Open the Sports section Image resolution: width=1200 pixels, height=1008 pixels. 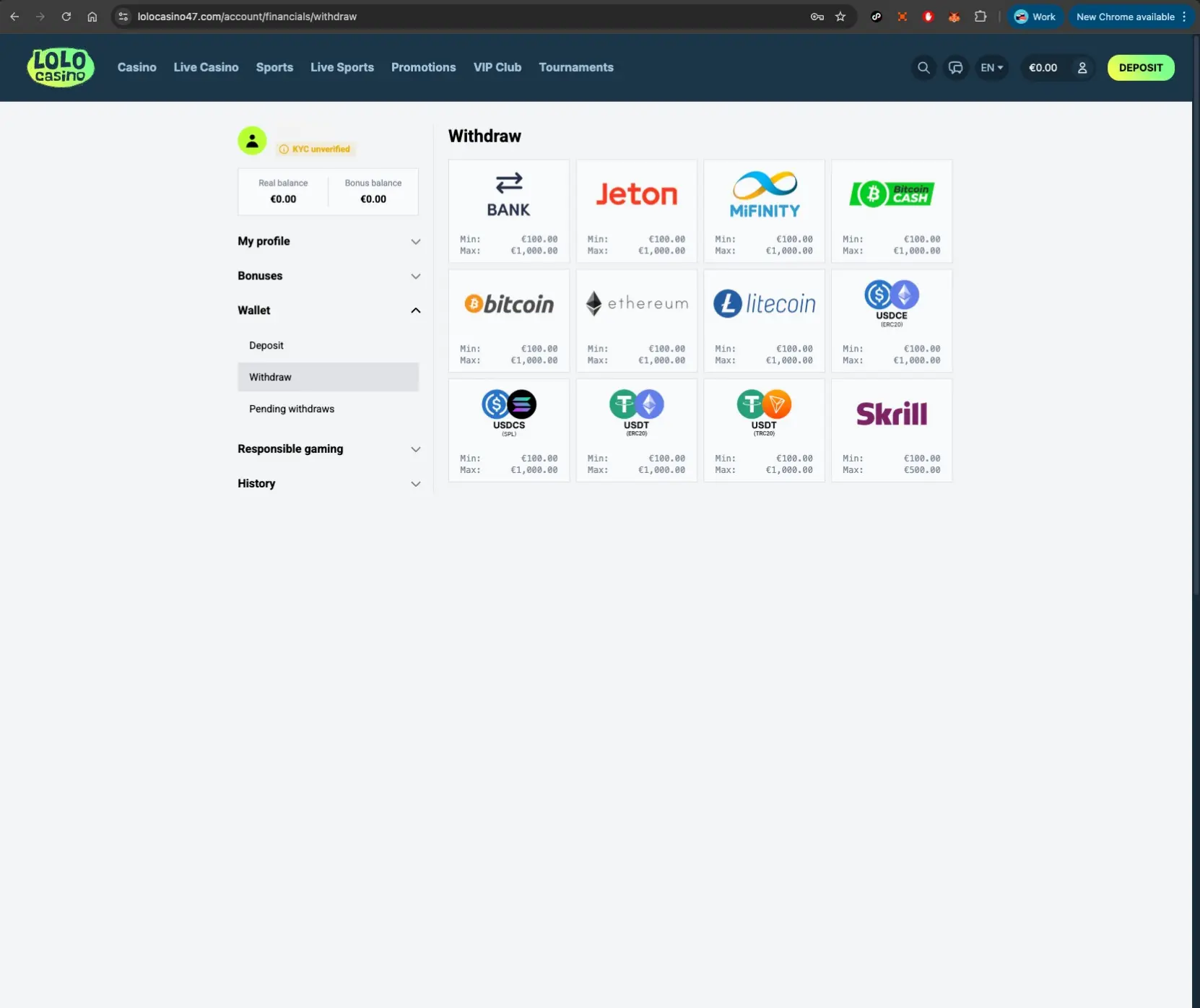coord(274,67)
